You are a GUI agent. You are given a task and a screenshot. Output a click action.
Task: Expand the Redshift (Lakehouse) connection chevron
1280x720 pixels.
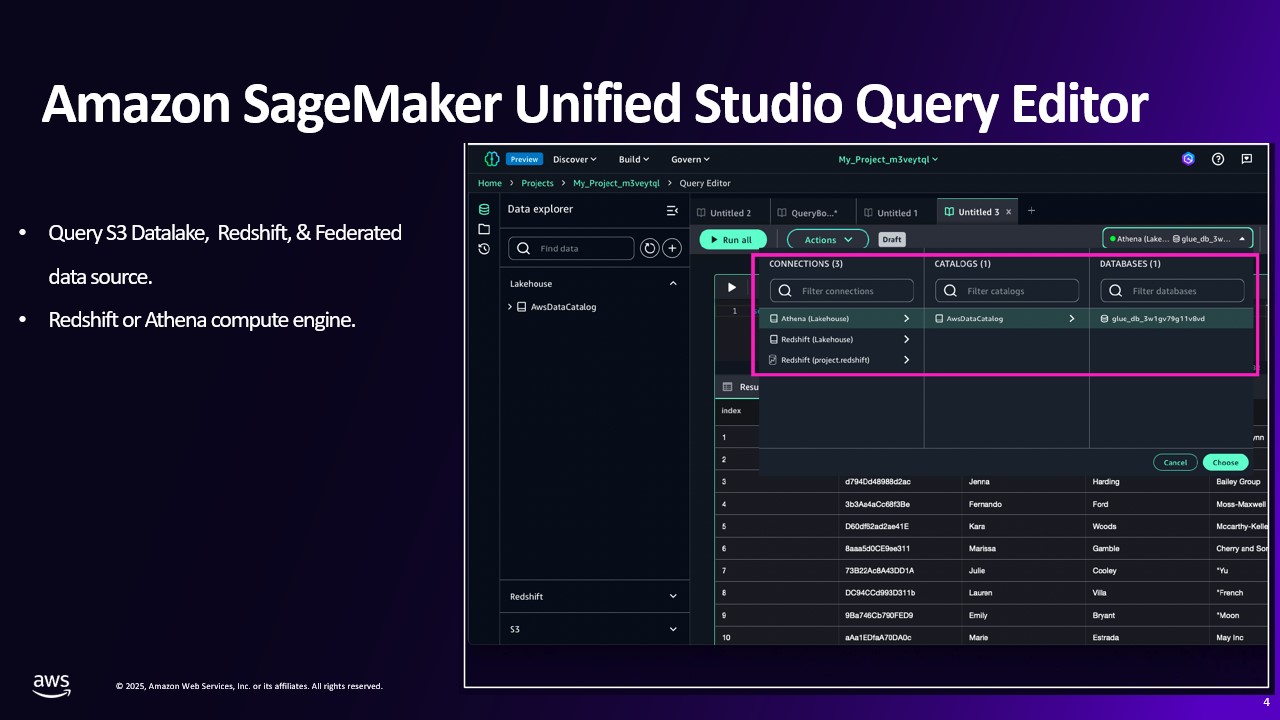(906, 340)
